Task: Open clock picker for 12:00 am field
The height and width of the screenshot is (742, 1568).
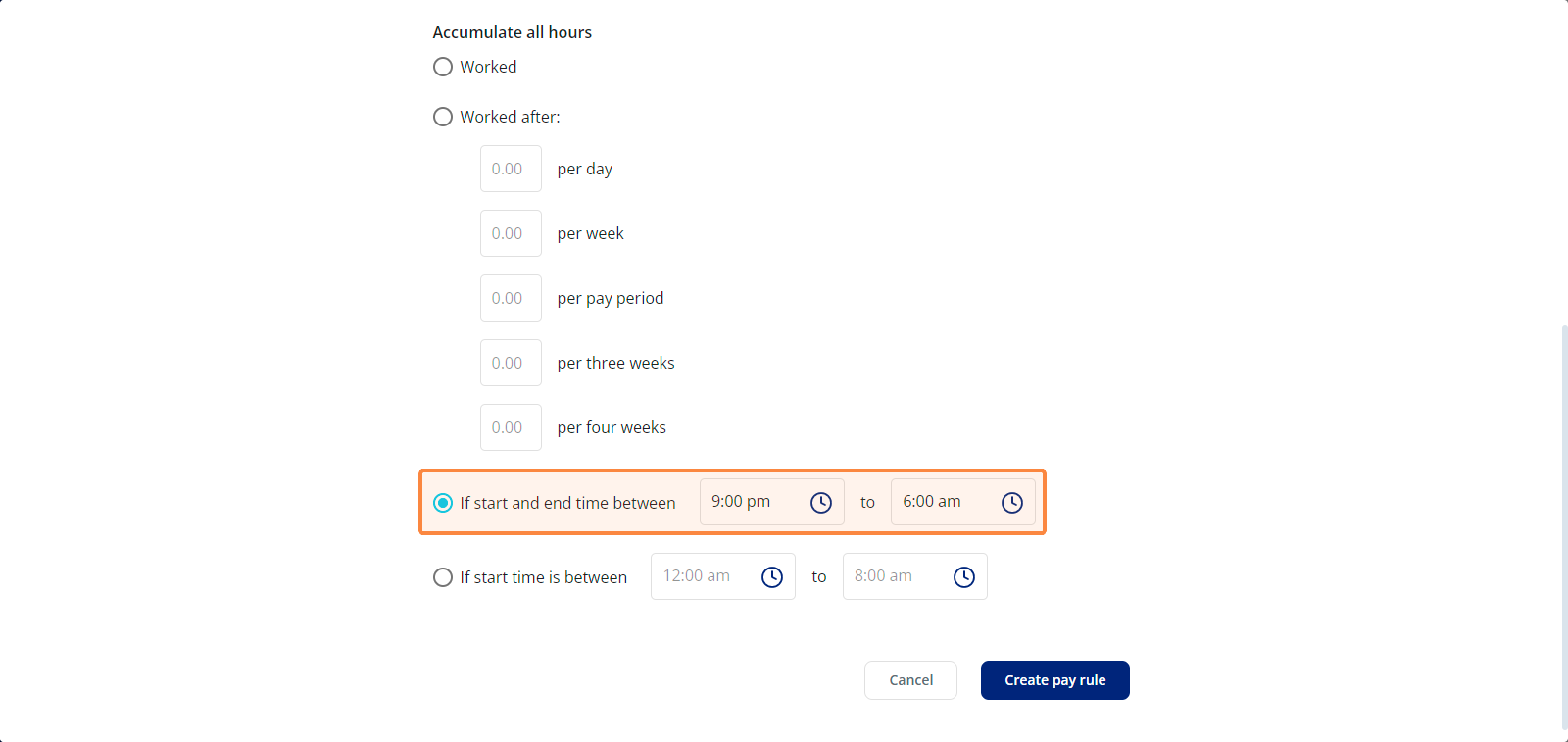Action: point(772,576)
